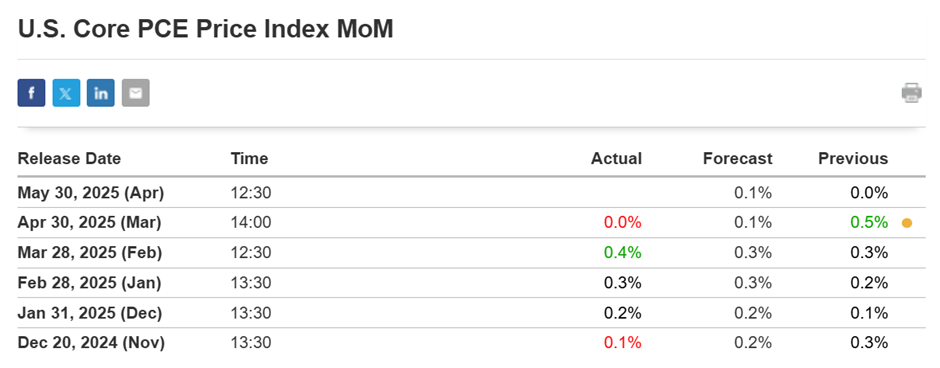The image size is (940, 368).
Task: Share page via Facebook icon
Action: 31,93
